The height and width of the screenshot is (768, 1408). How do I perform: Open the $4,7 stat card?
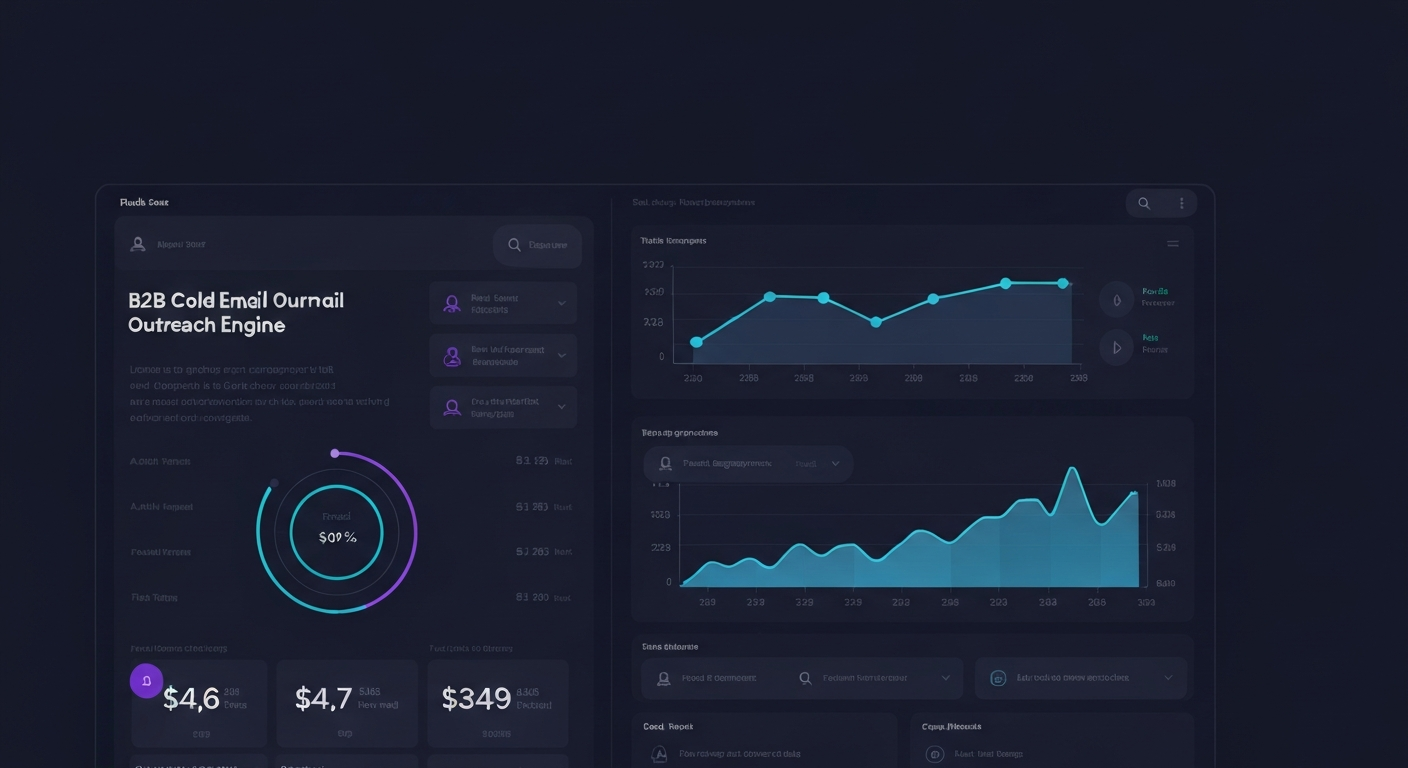[346, 704]
